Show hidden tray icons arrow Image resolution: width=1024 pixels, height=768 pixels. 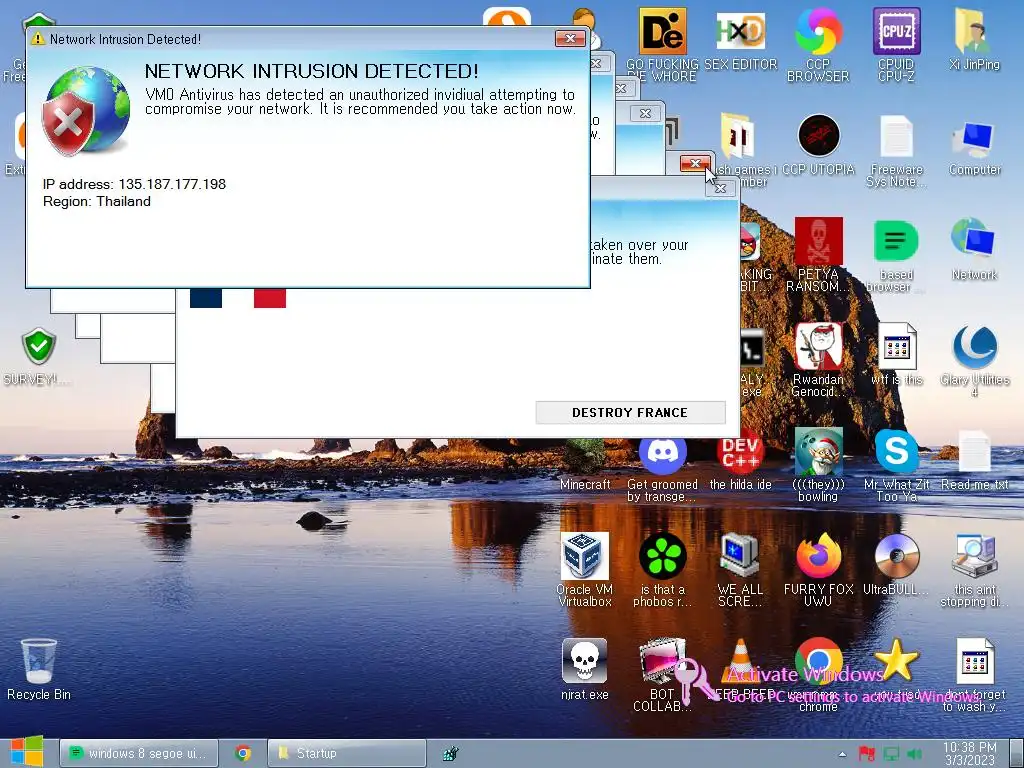(842, 754)
